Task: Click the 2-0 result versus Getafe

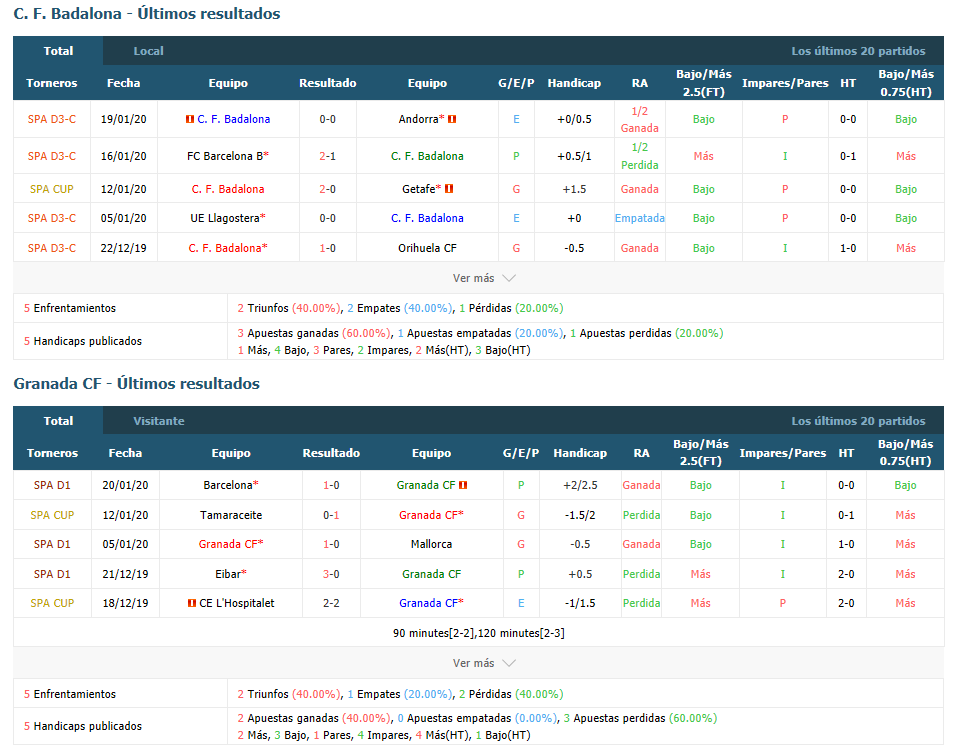Action: point(328,189)
